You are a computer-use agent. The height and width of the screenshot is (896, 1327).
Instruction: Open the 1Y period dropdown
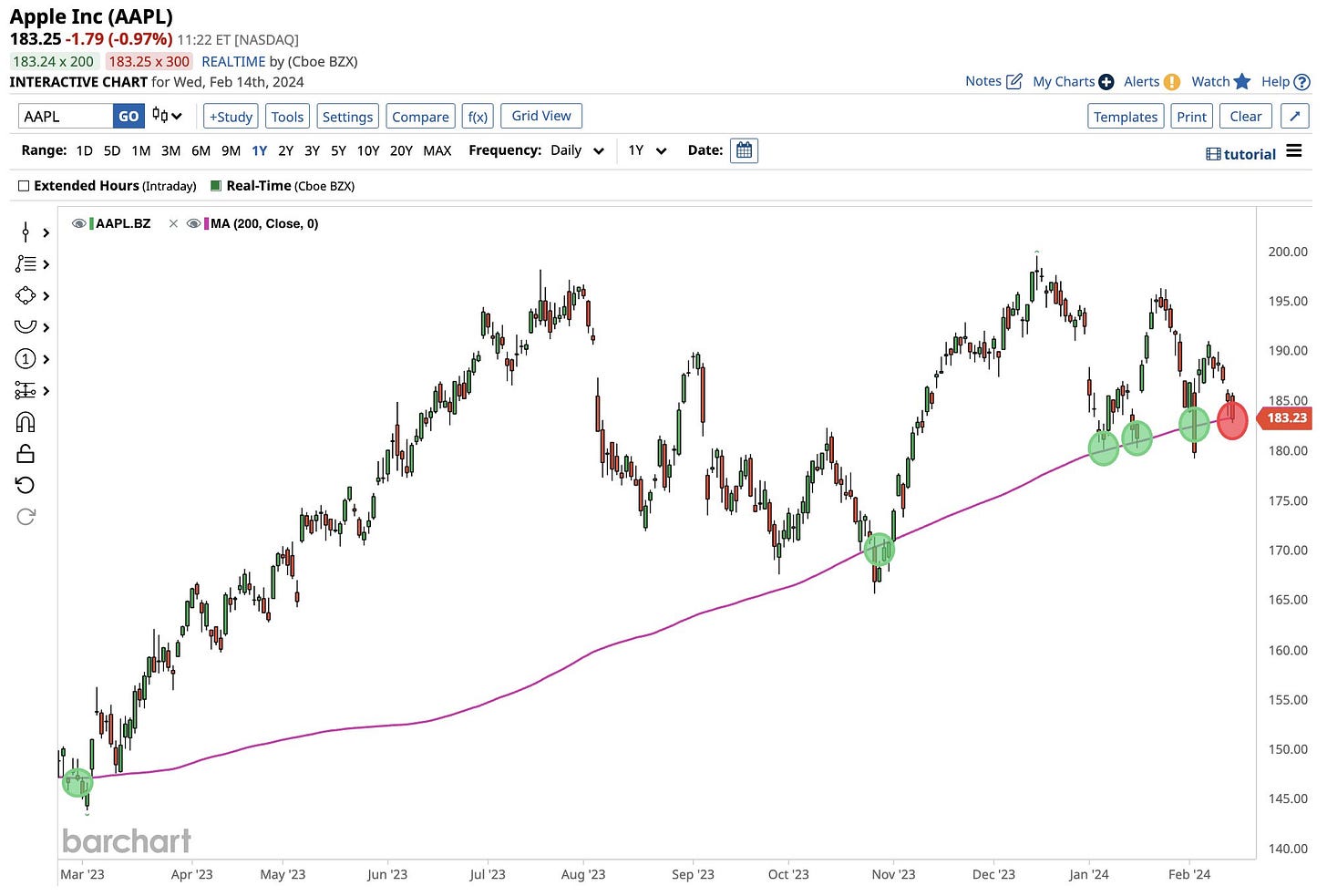tap(647, 150)
